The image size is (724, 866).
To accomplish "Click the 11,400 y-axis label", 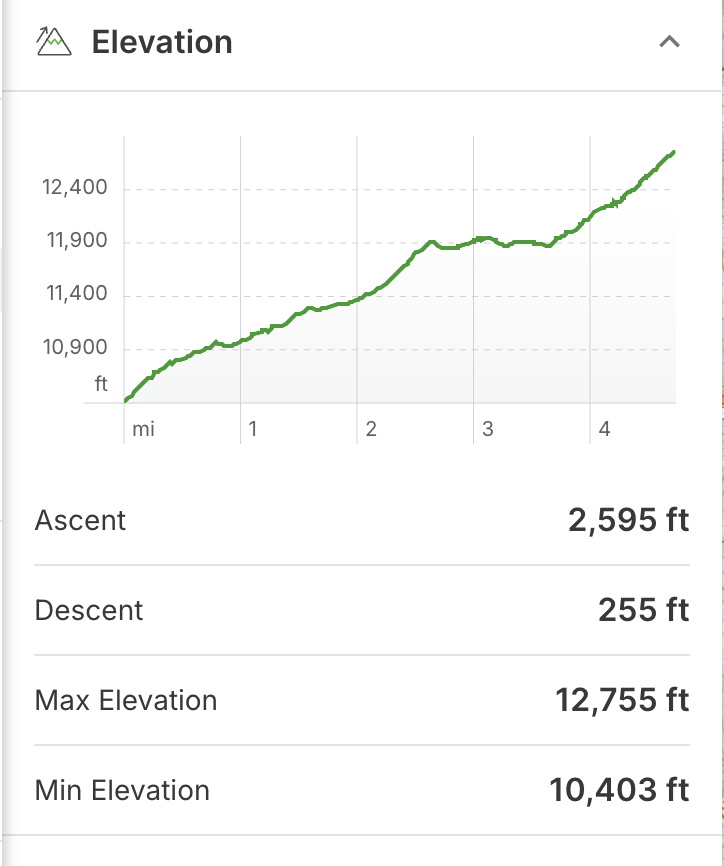I will pyautogui.click(x=75, y=295).
